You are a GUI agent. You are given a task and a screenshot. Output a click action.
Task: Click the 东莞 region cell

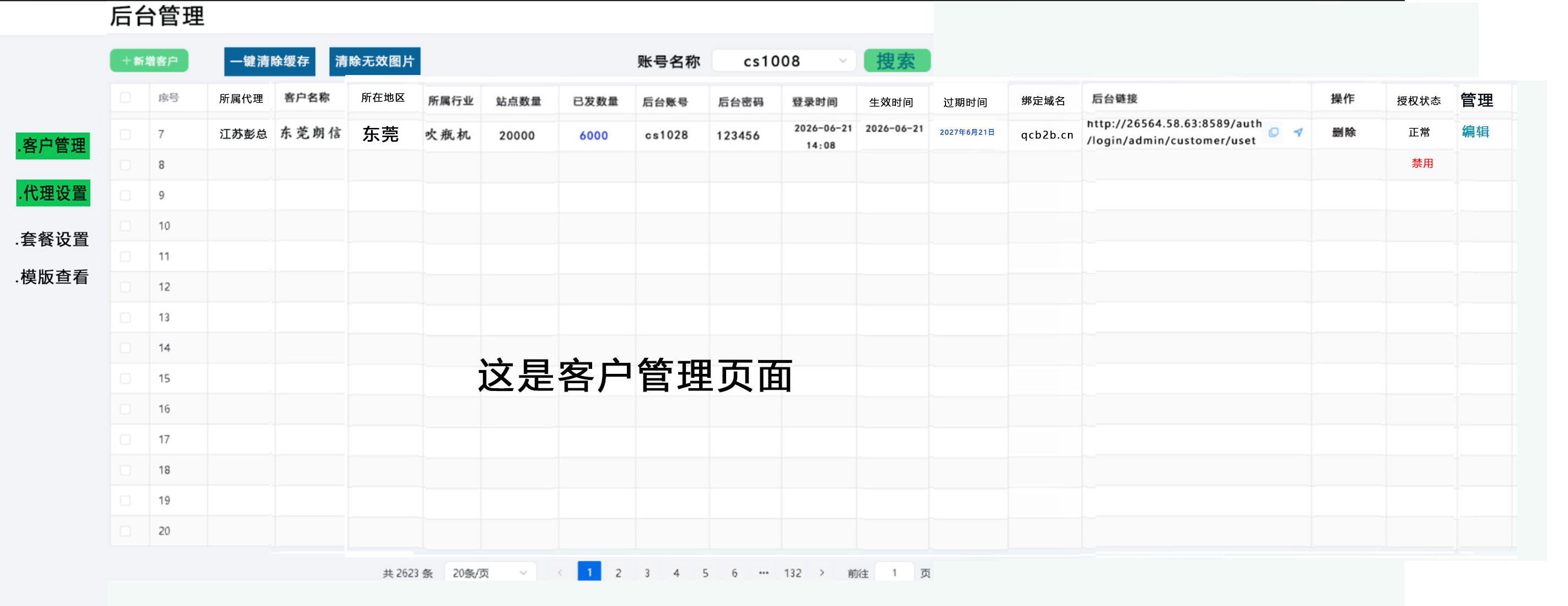[x=380, y=133]
